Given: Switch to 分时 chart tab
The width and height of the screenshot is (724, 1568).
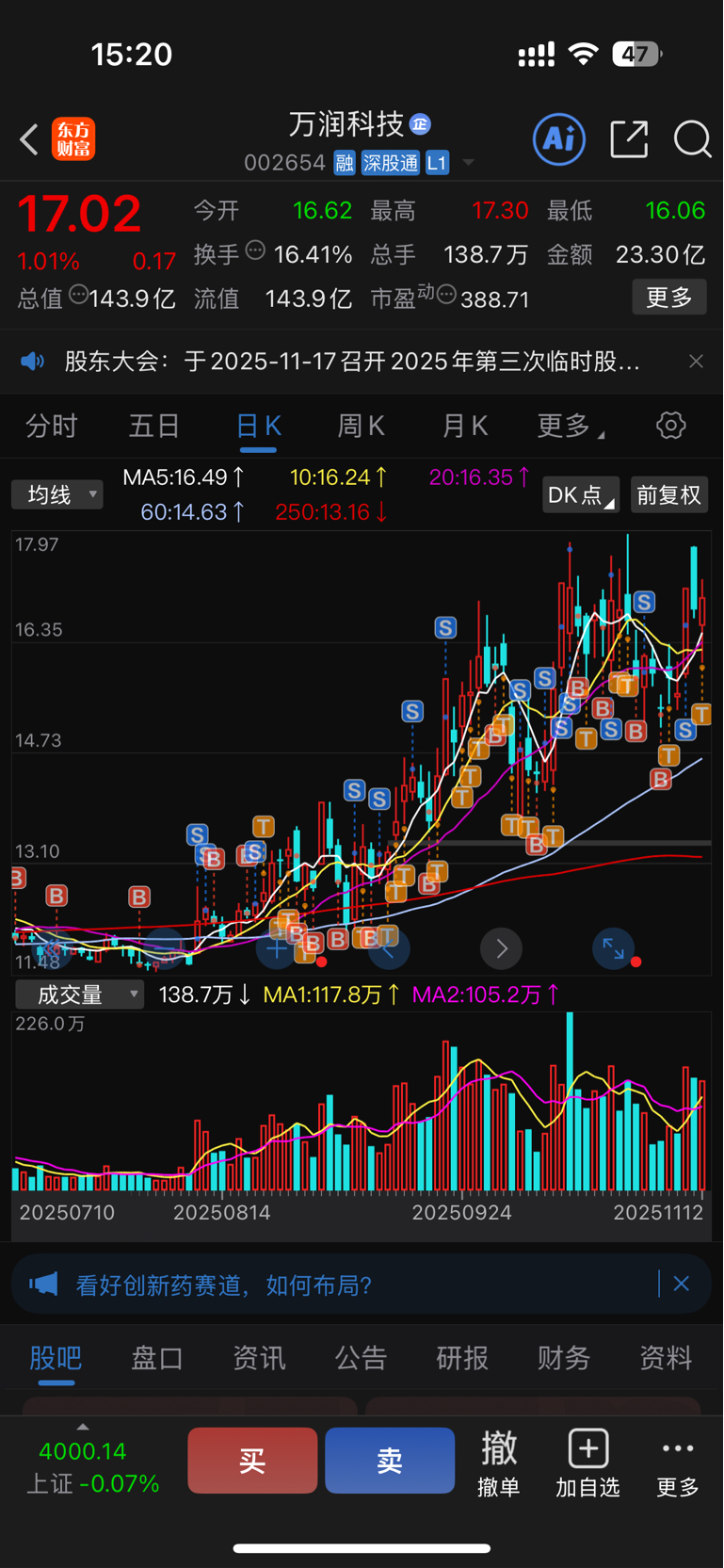Looking at the screenshot, I should pyautogui.click(x=51, y=426).
